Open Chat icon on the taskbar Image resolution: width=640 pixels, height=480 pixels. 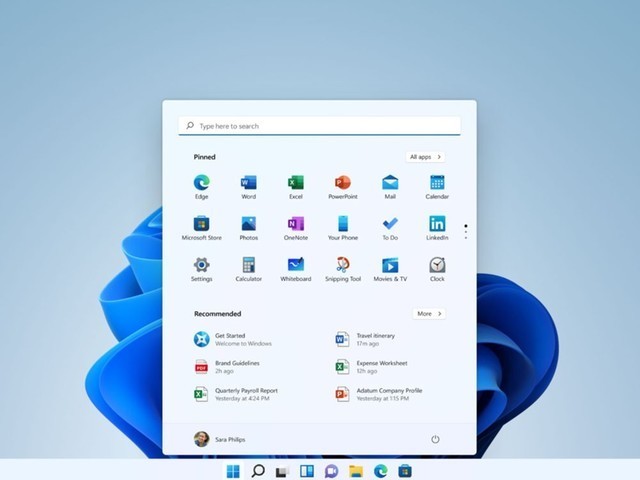click(x=331, y=471)
